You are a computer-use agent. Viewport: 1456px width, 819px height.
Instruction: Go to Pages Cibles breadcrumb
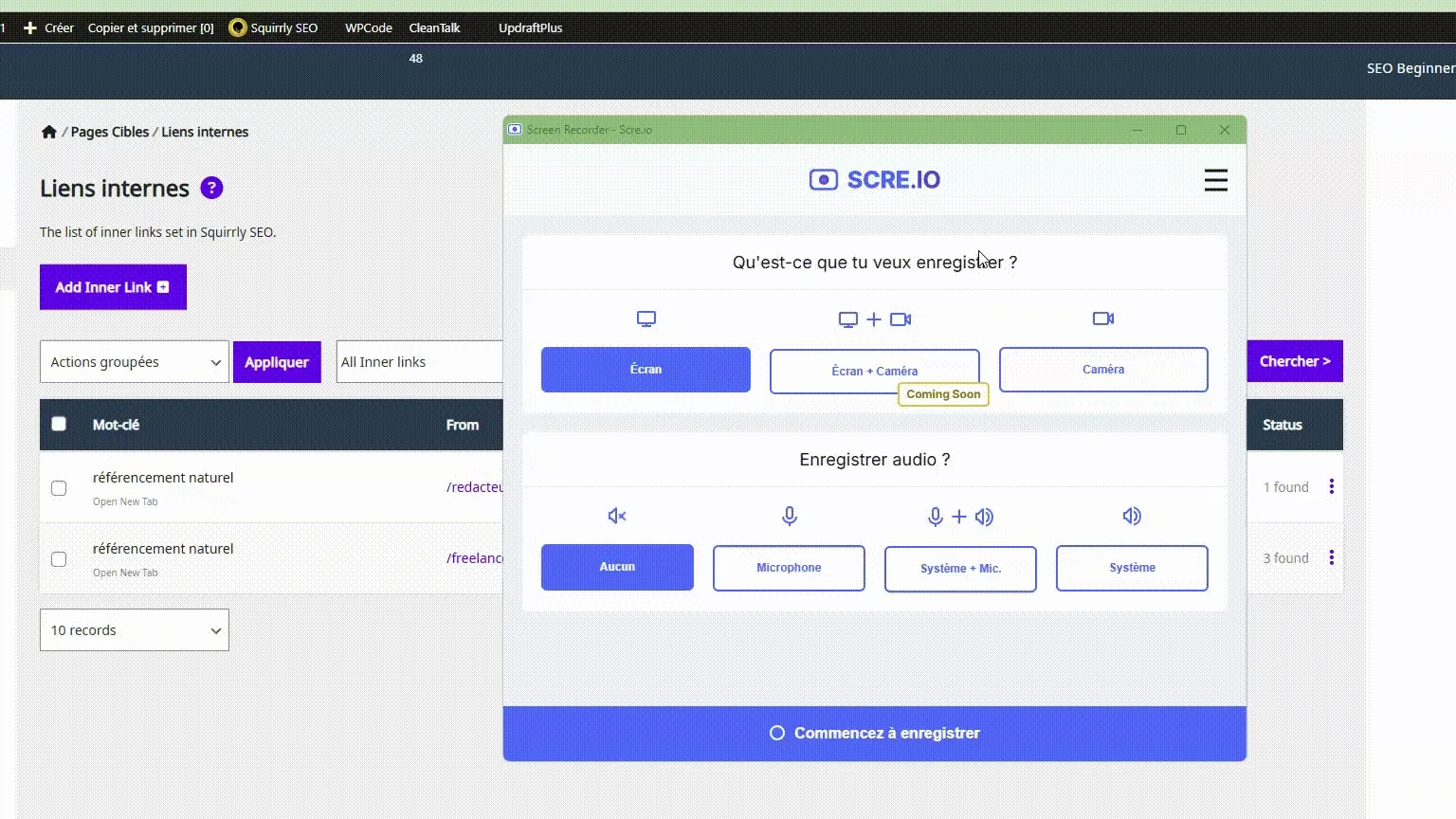coord(110,132)
